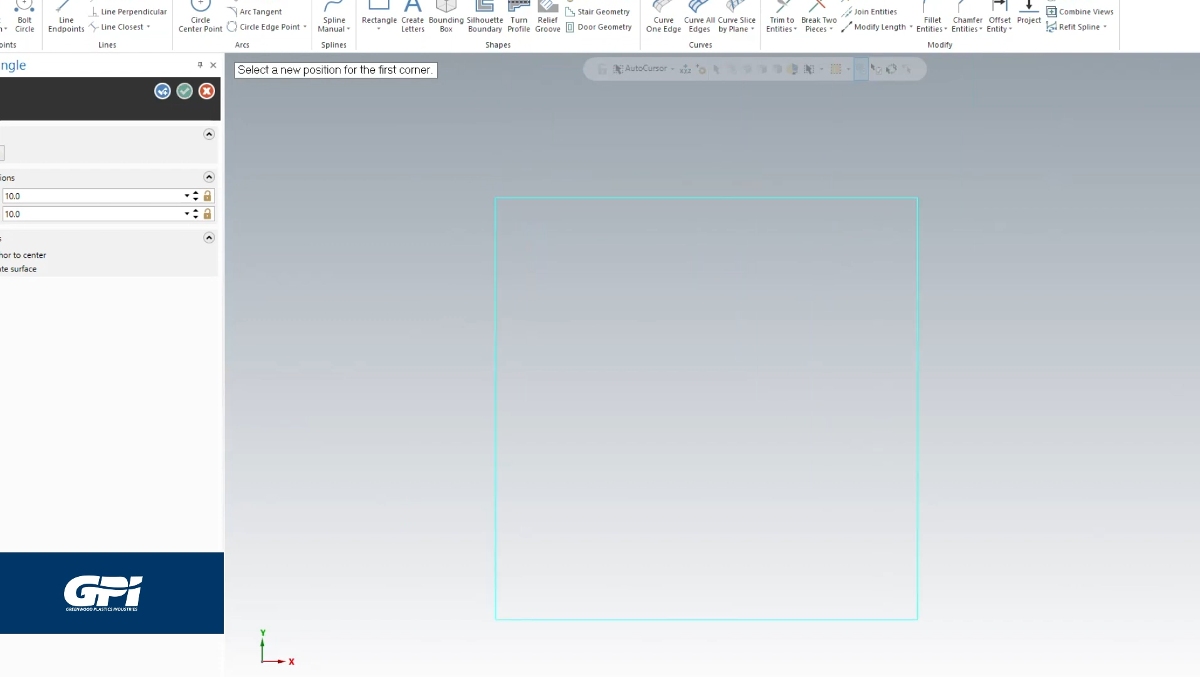Cancel the rectangle with the red X button
This screenshot has width=1200, height=677.
coord(206,90)
